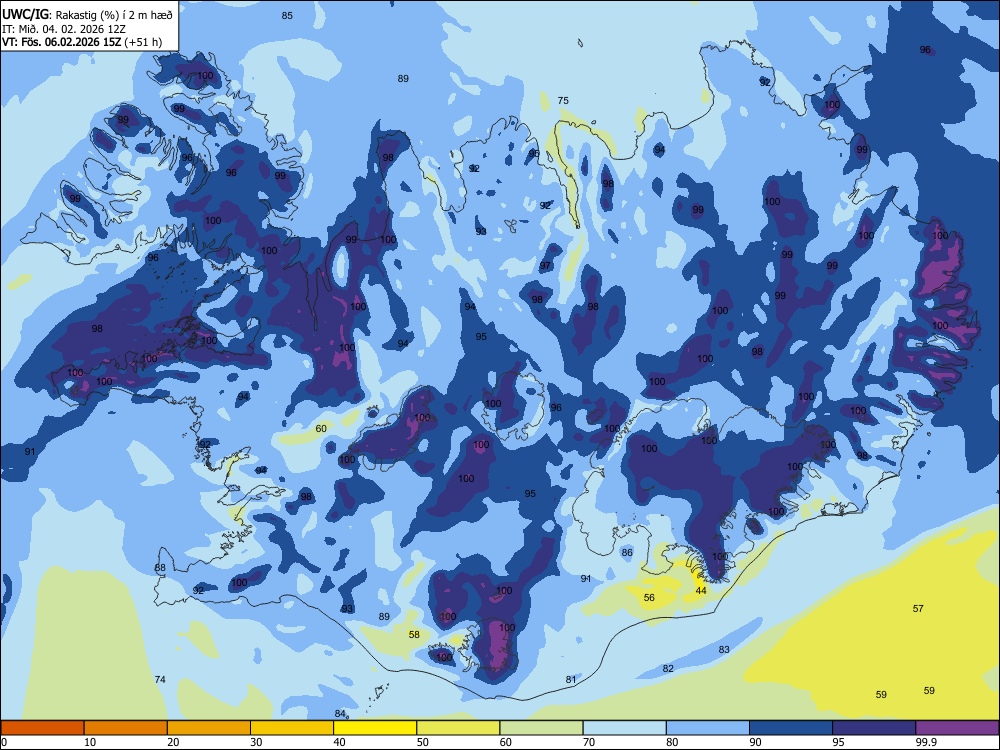Click the medium blue 80–90 legend swatch
1000x750 pixels.
point(708,728)
